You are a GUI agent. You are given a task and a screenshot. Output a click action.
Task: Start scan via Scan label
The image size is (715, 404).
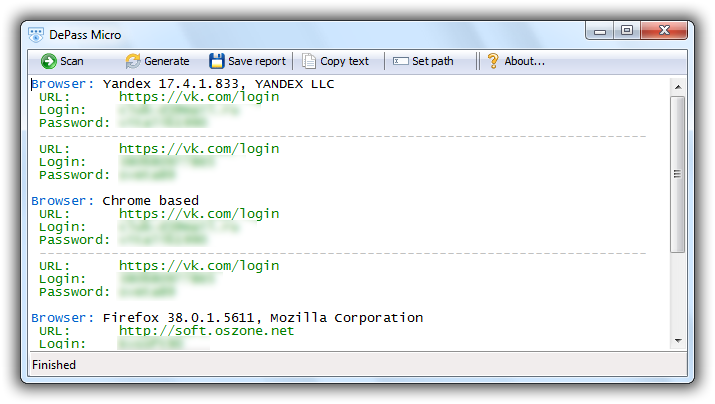point(72,61)
